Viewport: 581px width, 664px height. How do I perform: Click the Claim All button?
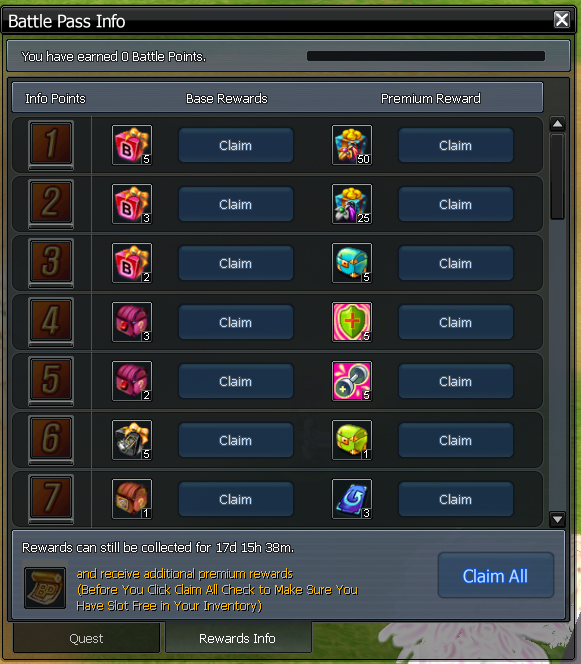(495, 575)
